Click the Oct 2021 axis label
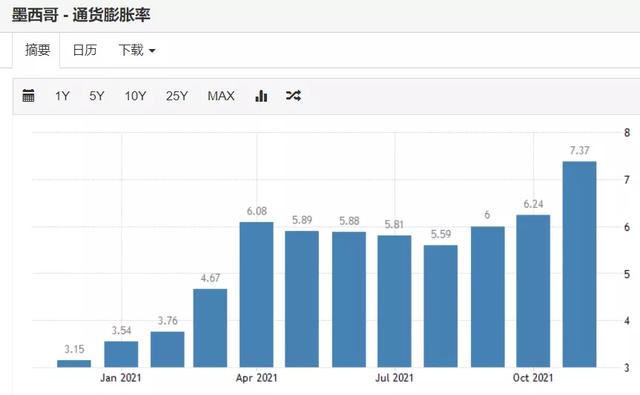 [x=533, y=378]
